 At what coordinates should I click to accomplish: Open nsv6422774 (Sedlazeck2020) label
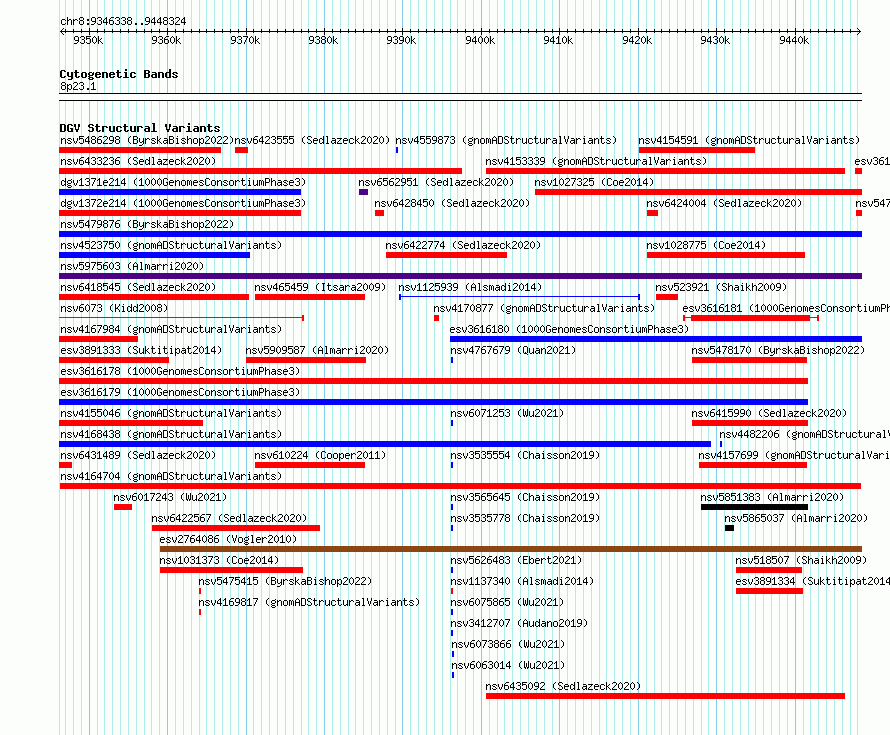(x=463, y=245)
